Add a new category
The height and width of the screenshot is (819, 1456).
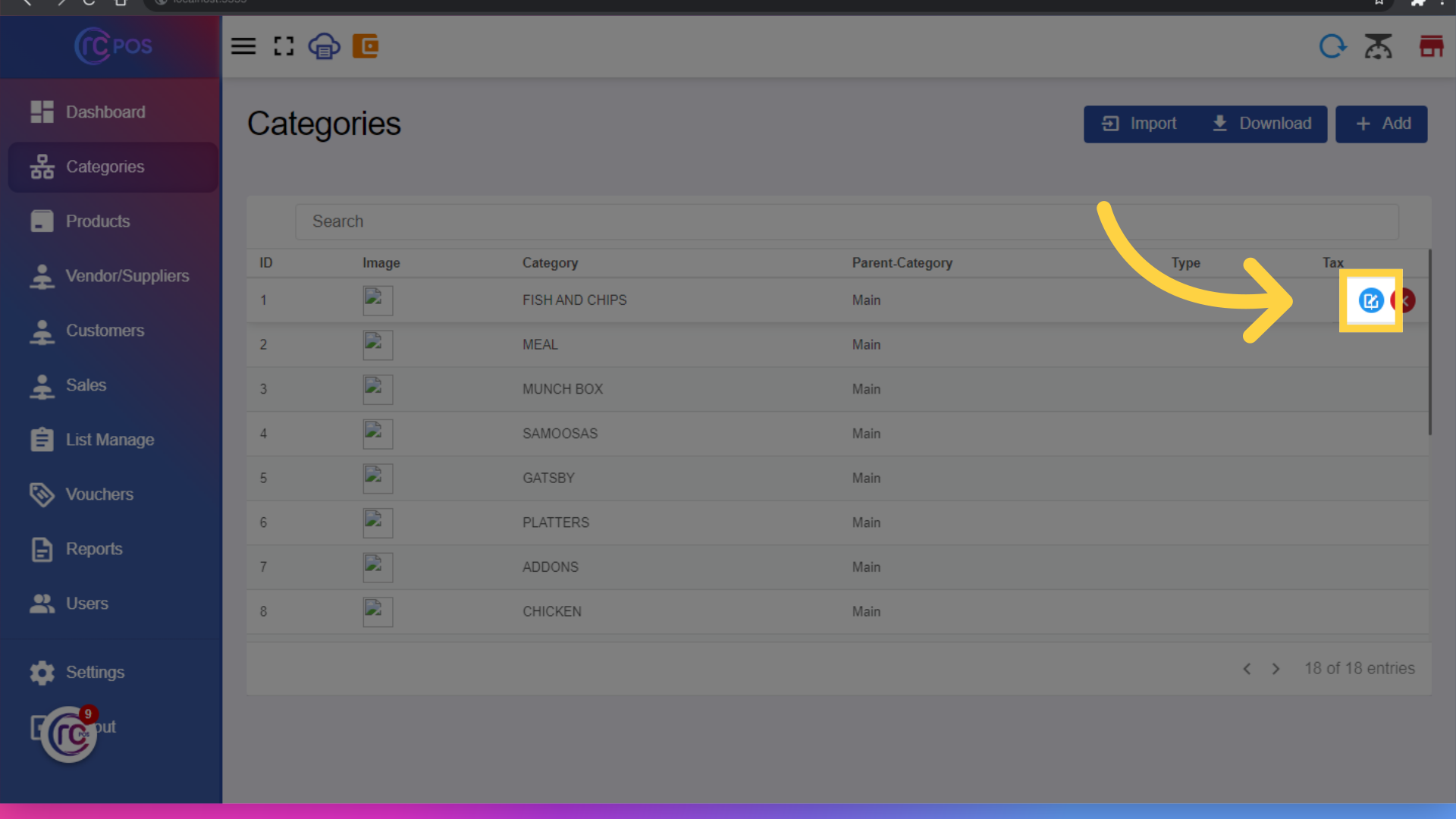tap(1382, 124)
